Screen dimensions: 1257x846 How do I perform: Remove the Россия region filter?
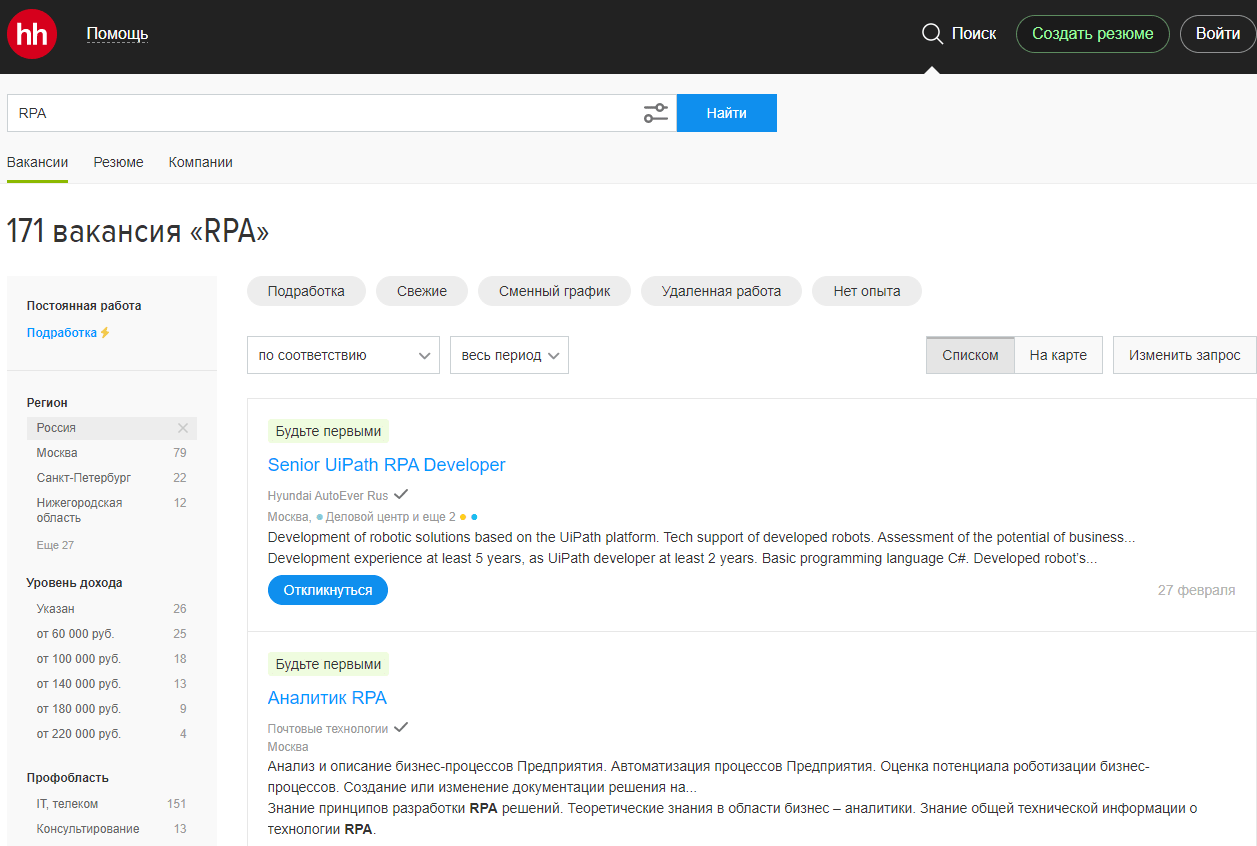[x=182, y=428]
